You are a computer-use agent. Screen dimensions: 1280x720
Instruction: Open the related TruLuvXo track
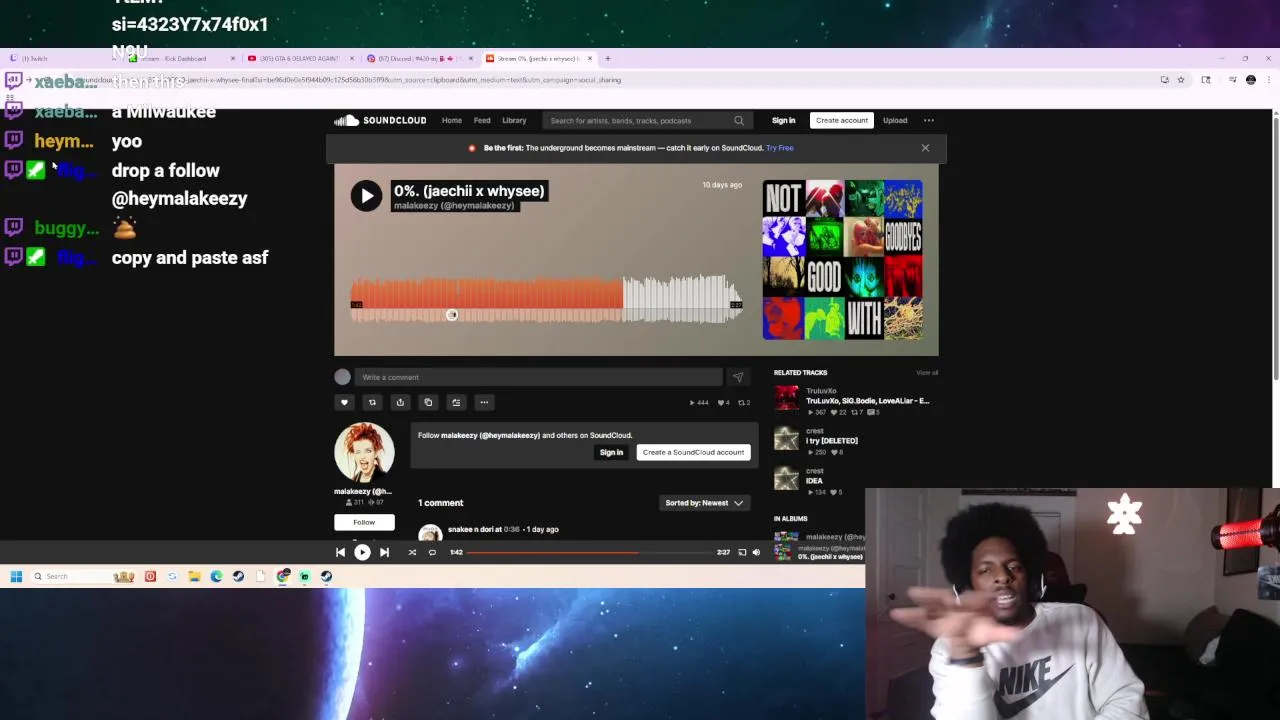[x=867, y=401]
